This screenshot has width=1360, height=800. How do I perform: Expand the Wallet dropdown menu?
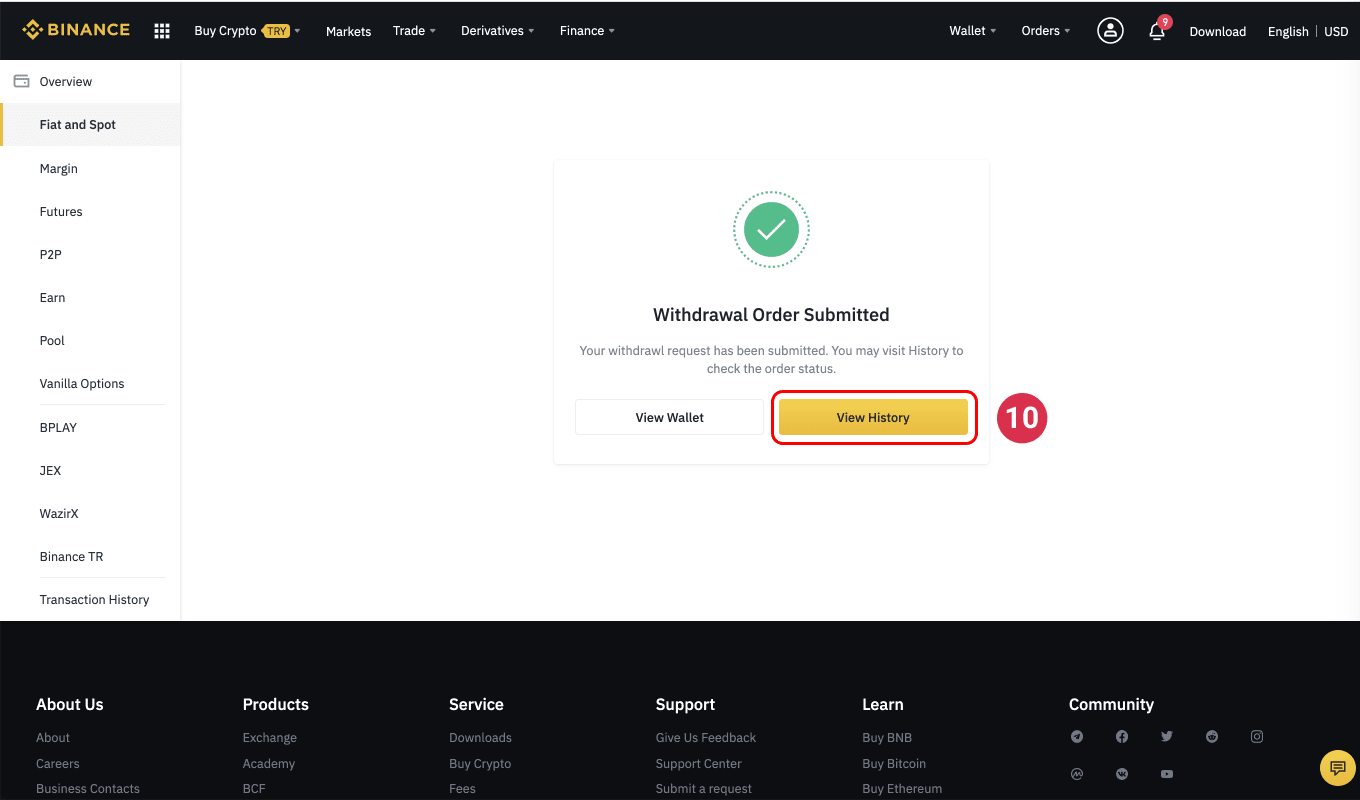[x=972, y=31]
